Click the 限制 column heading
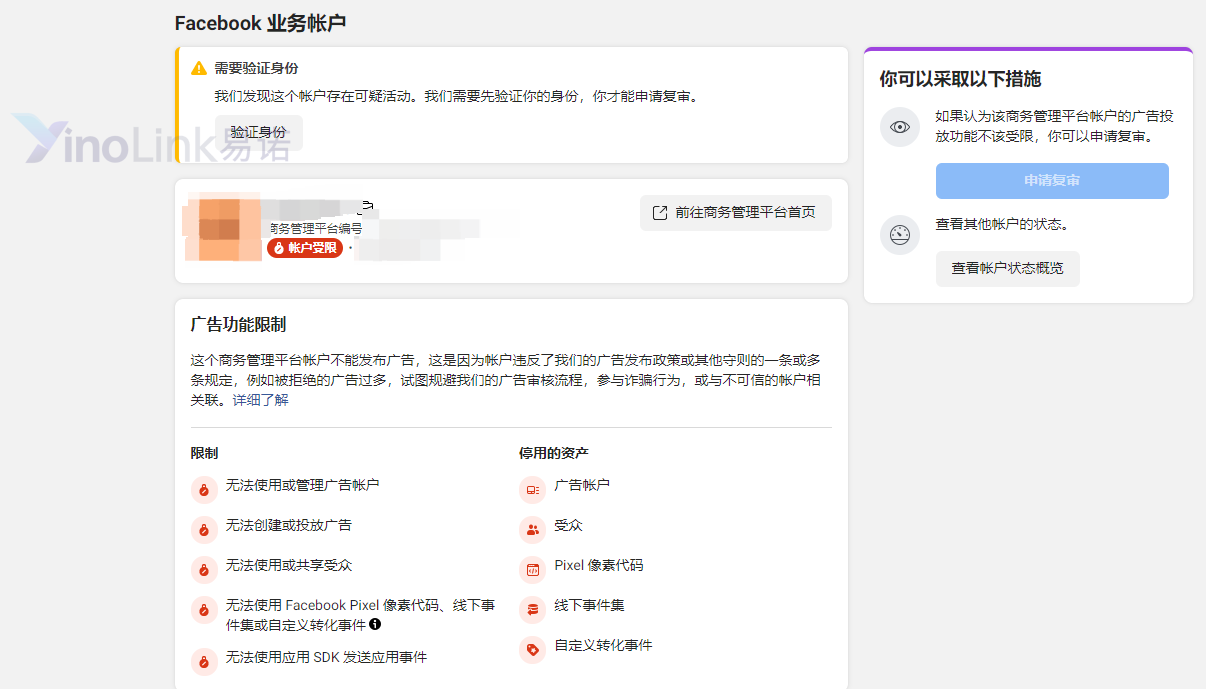Viewport: 1206px width, 689px height. pyautogui.click(x=204, y=453)
